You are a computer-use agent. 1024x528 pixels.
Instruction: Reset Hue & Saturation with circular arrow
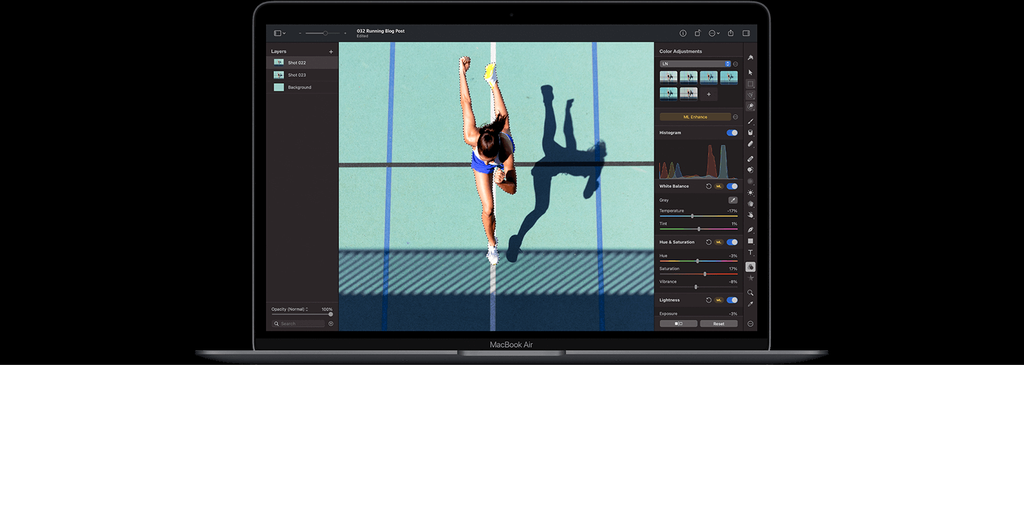coord(709,242)
